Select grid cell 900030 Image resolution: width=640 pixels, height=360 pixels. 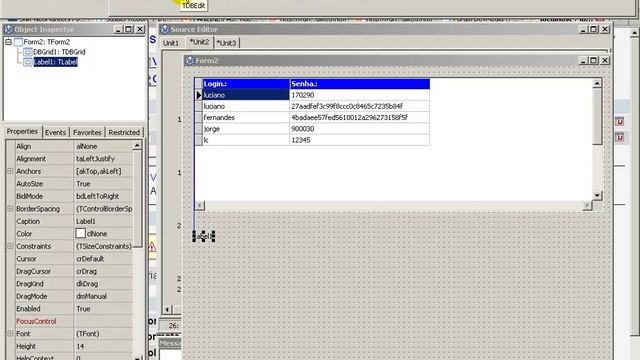point(360,129)
